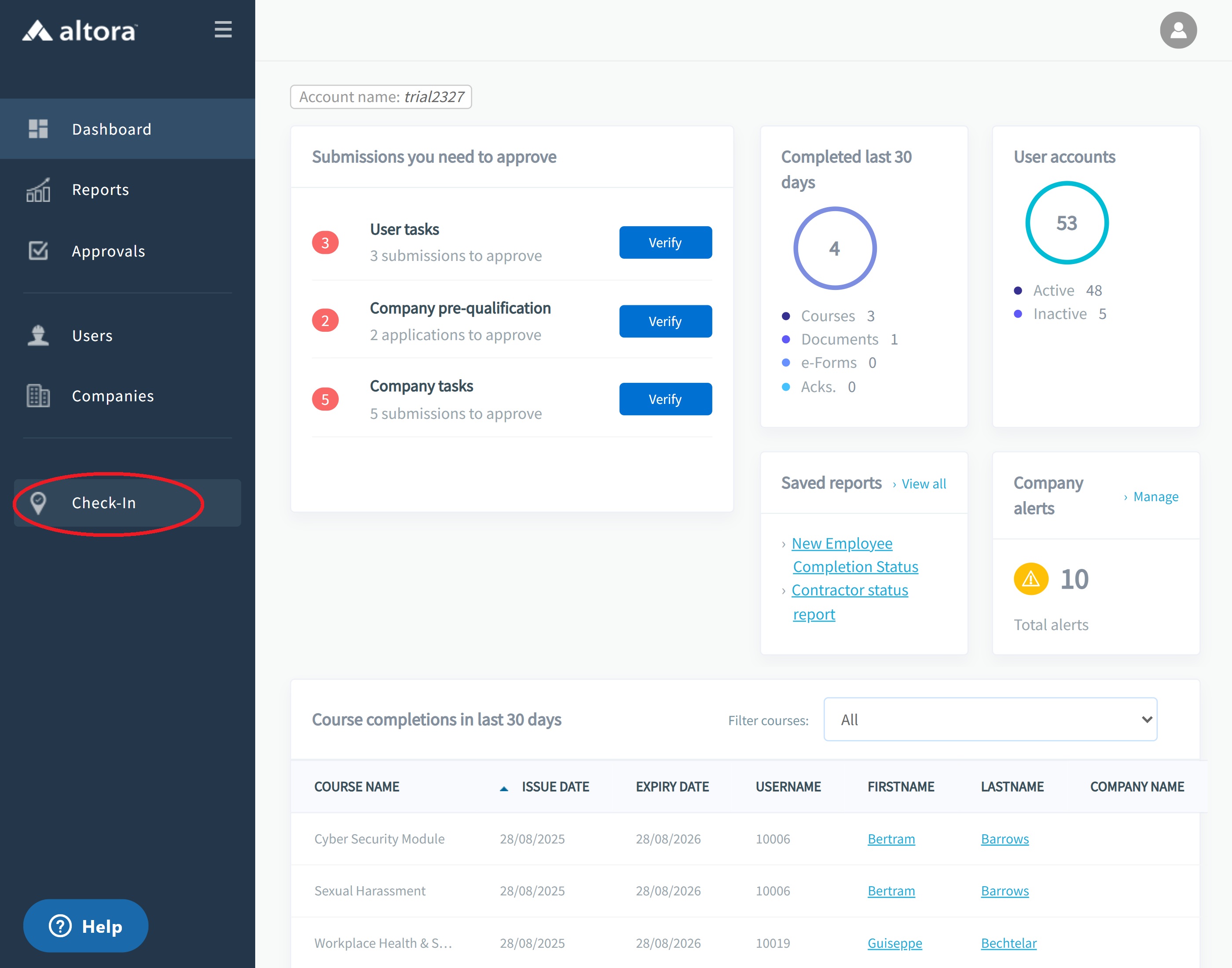Open the Dashboard menu item
Viewport: 1232px width, 968px height.
click(128, 129)
